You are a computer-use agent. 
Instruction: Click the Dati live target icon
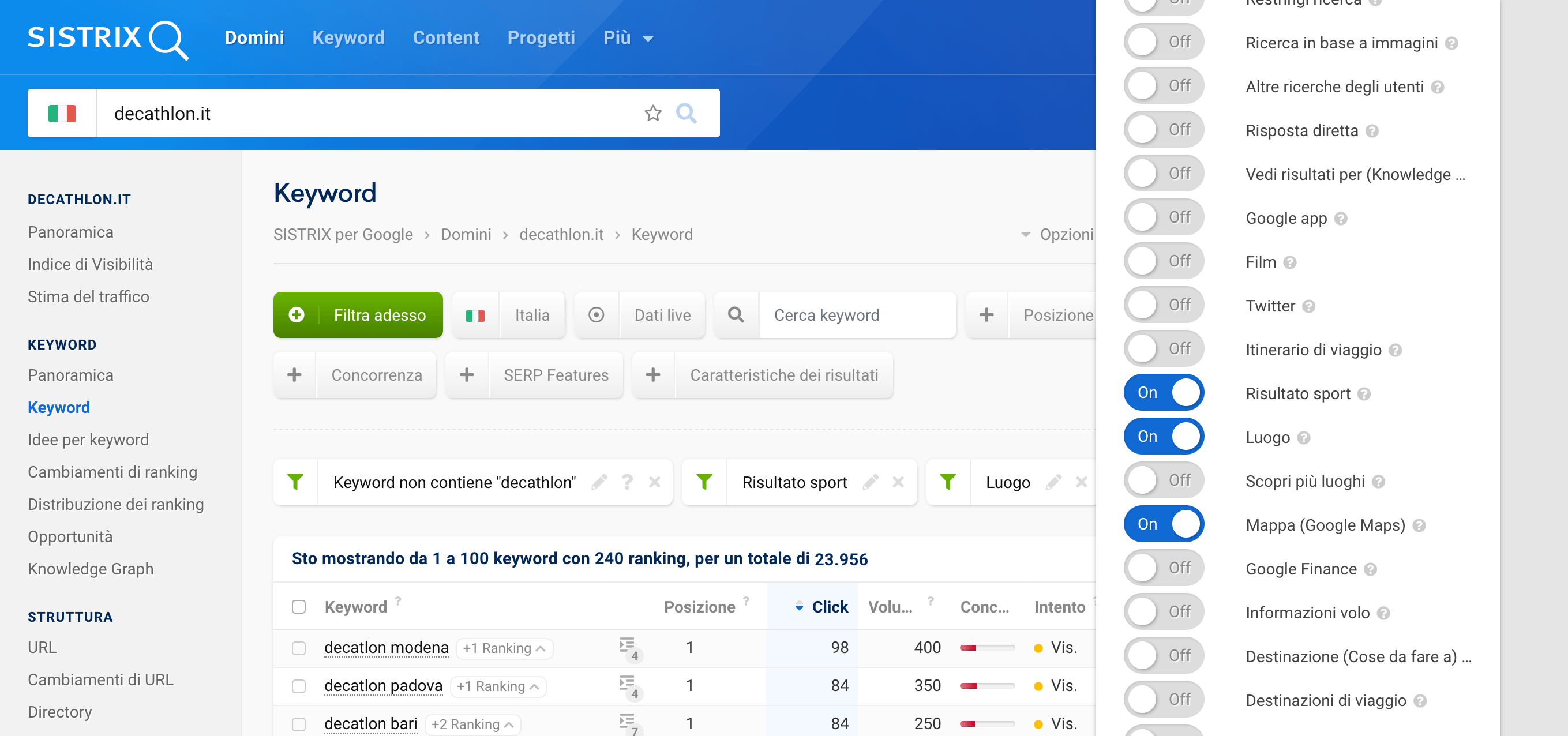[596, 315]
